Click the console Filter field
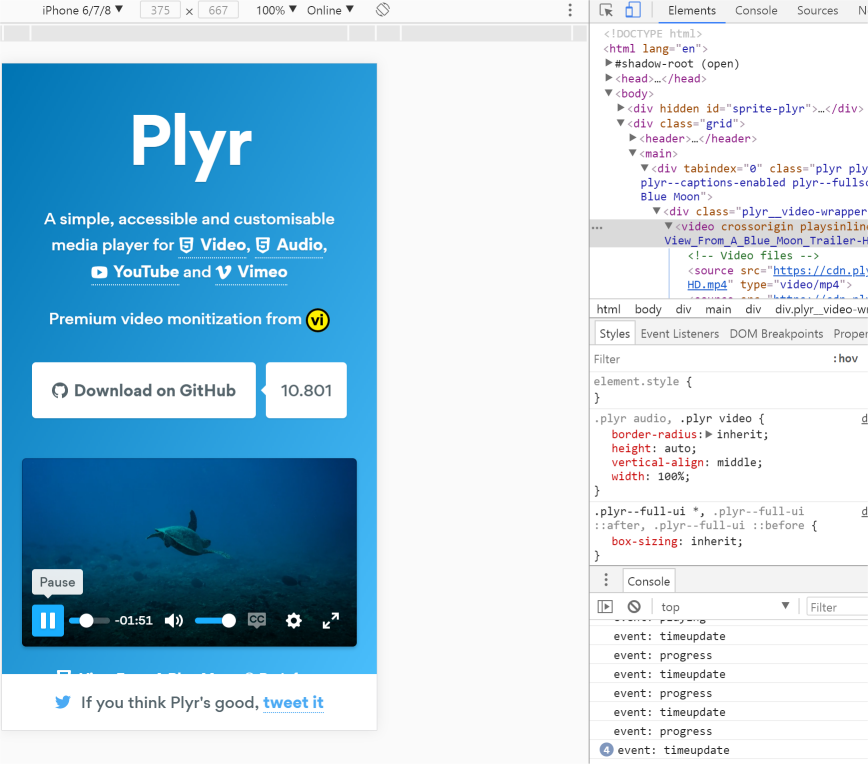 837,607
